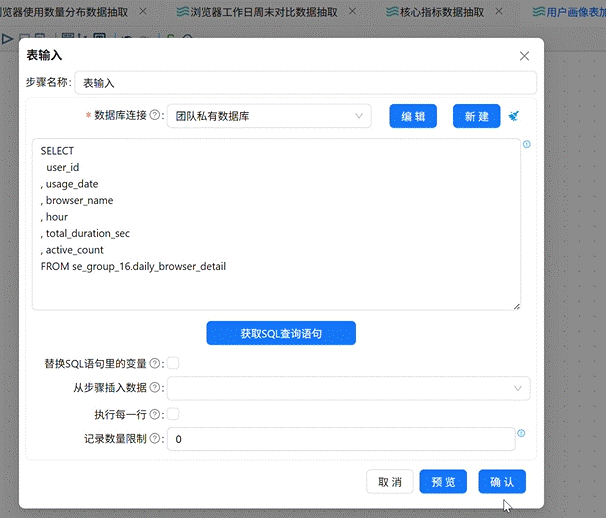Switch to 浏览器工作日周末对比数据抽取 tab

click(x=257, y=12)
